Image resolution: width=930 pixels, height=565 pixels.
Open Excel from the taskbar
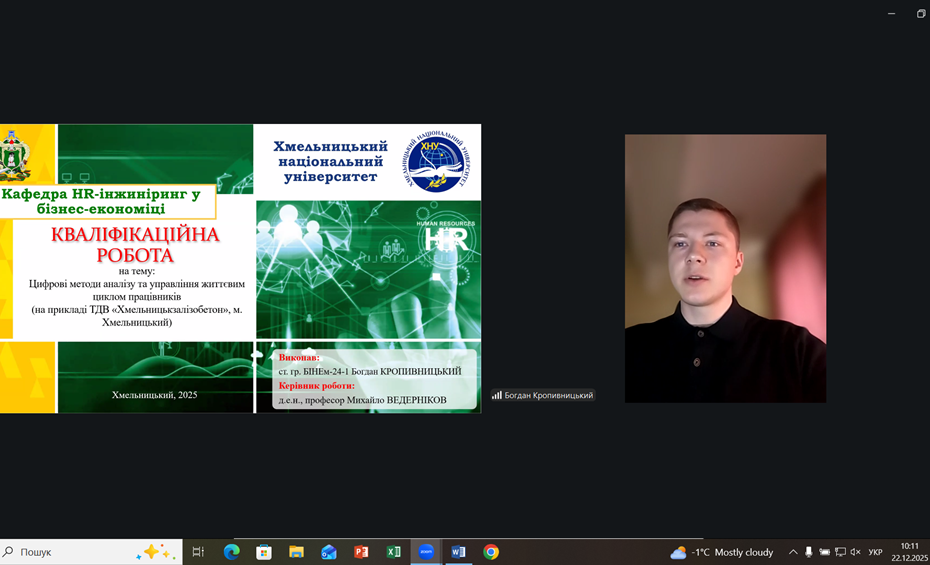pos(393,552)
